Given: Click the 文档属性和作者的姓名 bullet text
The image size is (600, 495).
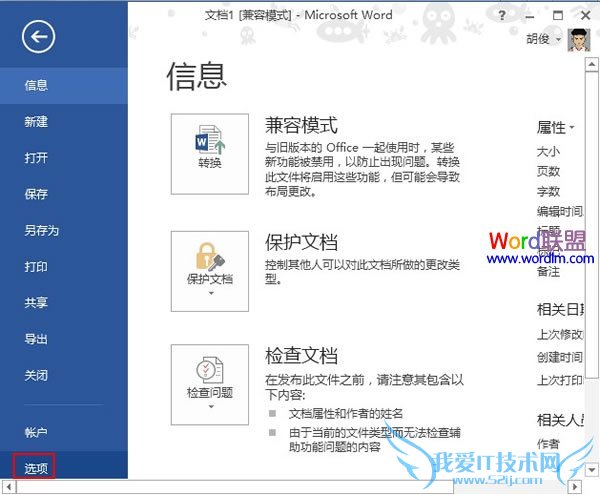Looking at the screenshot, I should [346, 414].
